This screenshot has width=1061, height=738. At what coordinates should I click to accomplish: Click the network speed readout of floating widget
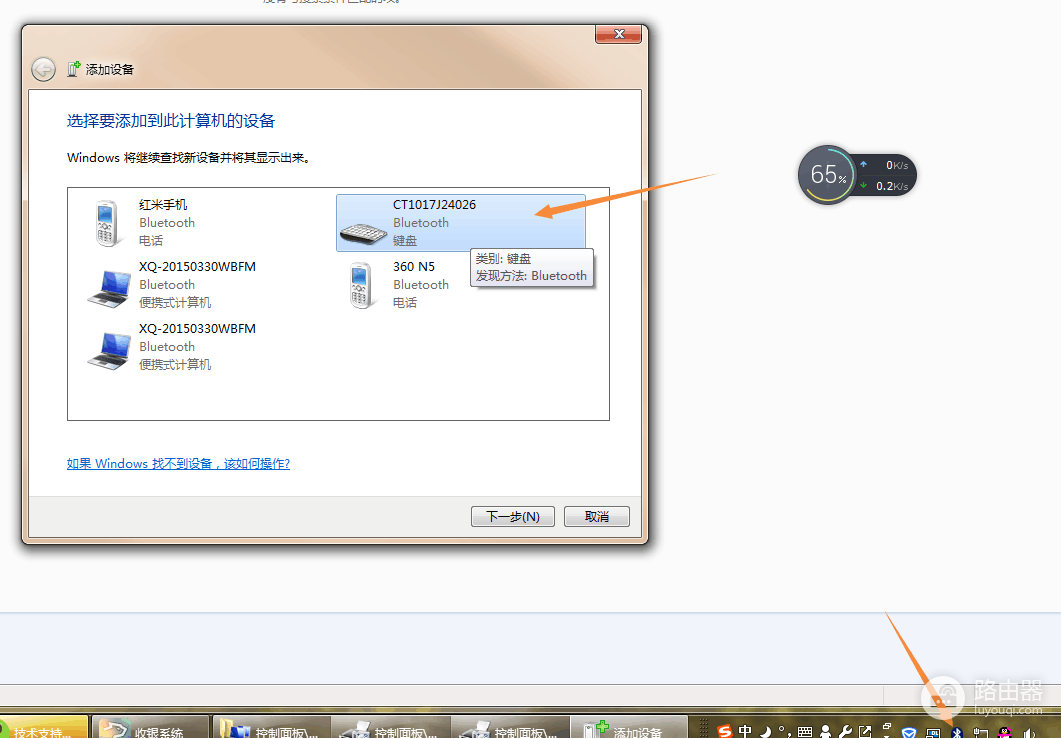[x=886, y=175]
